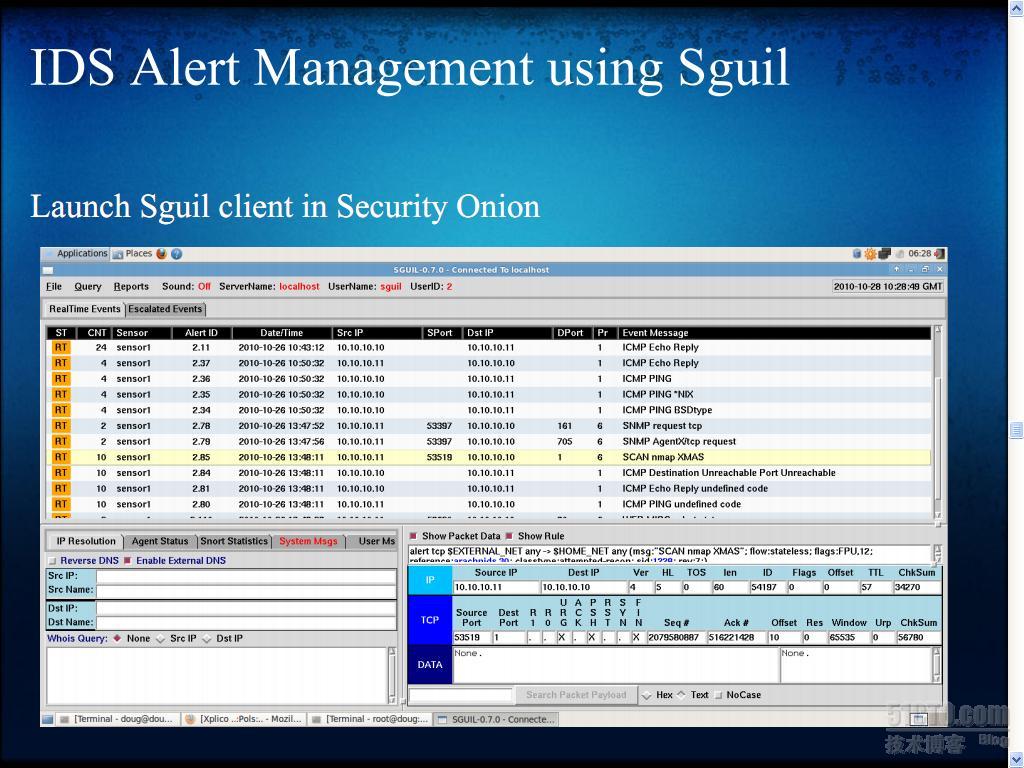Sort events by the Src IP column header
This screenshot has height=768, width=1024.
click(x=377, y=332)
